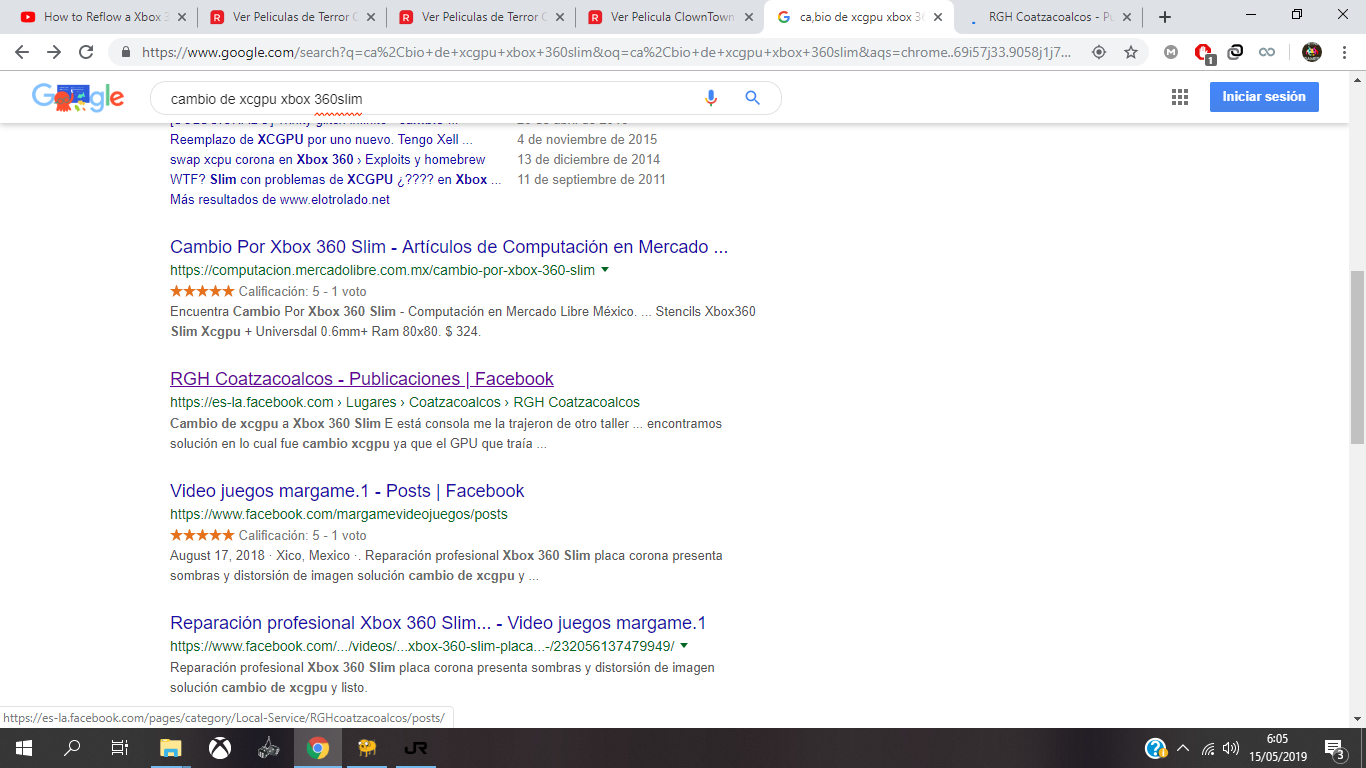Open the red stop-hand ad blocker extension

click(1204, 53)
